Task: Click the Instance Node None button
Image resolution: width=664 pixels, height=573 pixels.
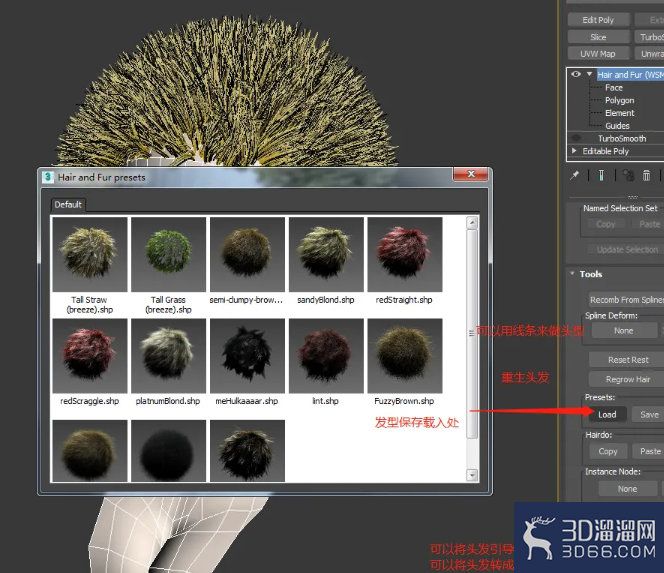Action: coord(627,489)
